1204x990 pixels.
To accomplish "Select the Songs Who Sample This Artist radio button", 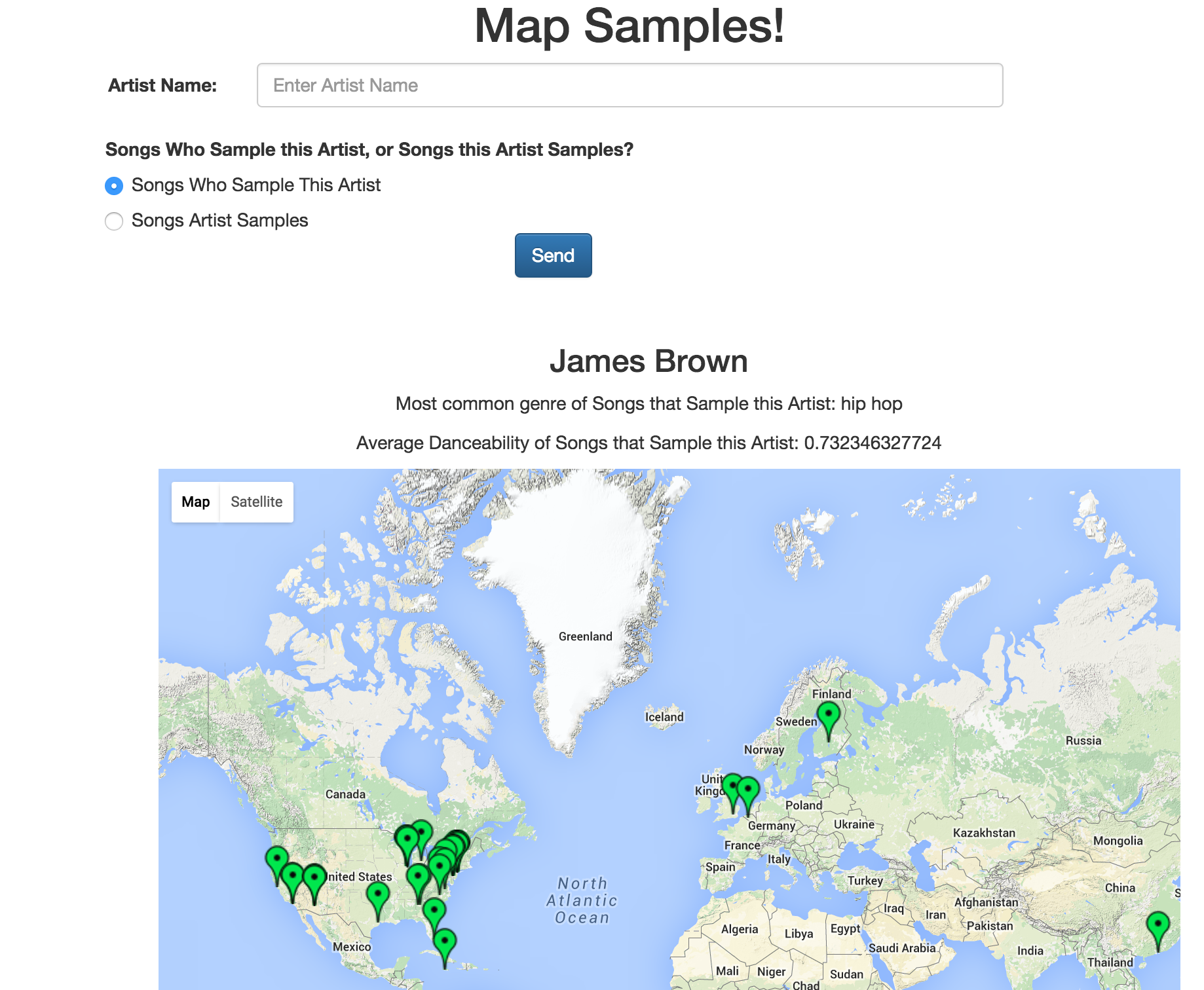I will coord(114,186).
